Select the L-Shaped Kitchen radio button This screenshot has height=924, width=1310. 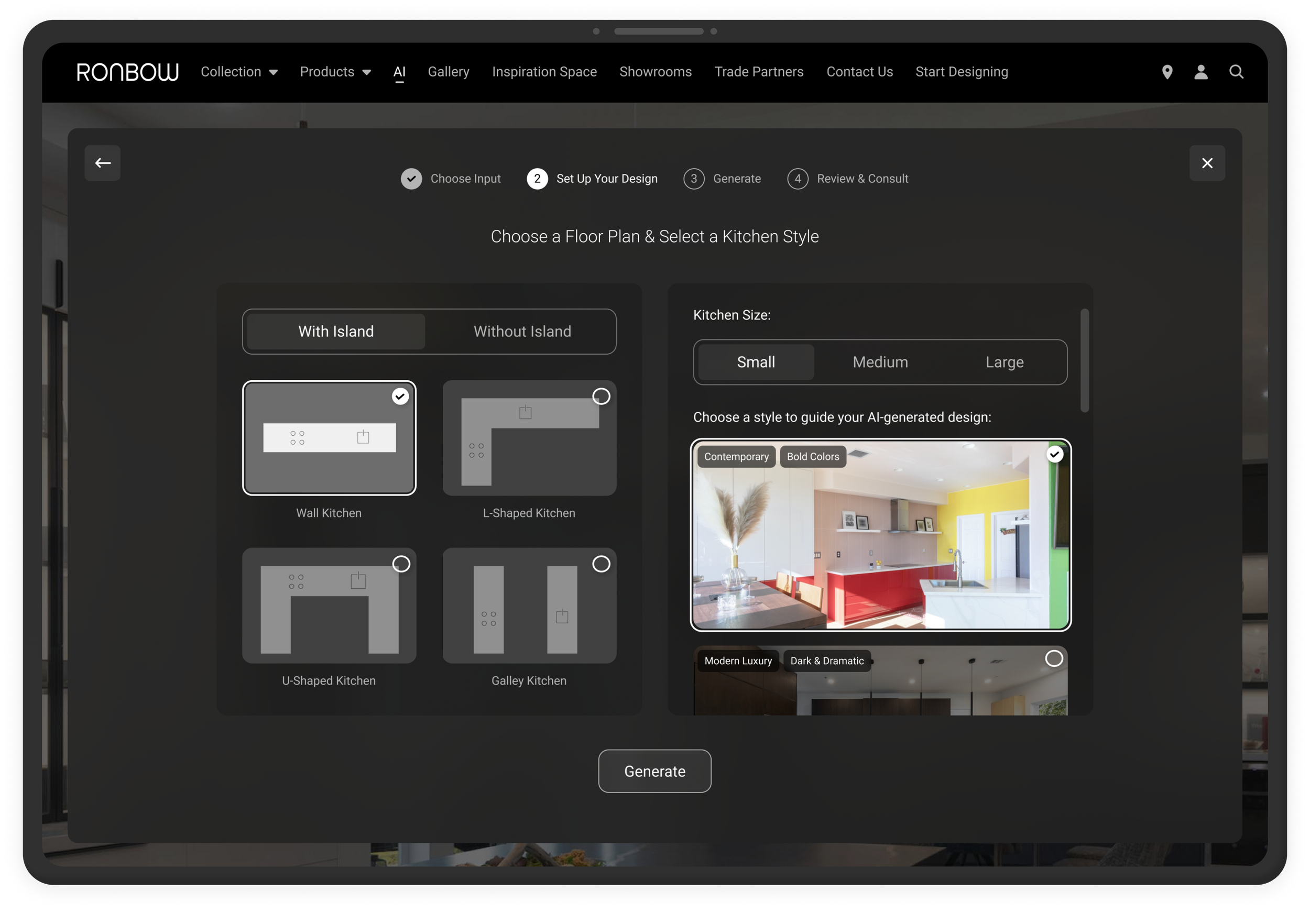click(x=601, y=397)
